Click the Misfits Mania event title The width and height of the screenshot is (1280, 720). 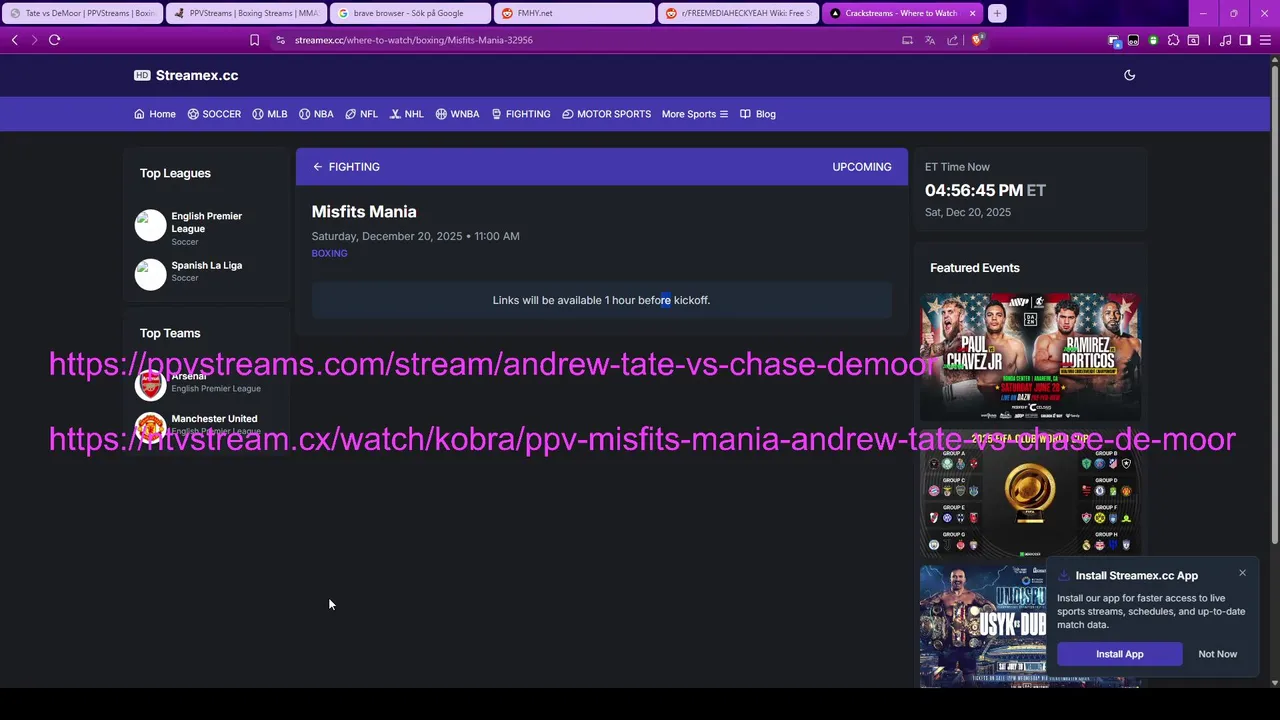click(364, 212)
